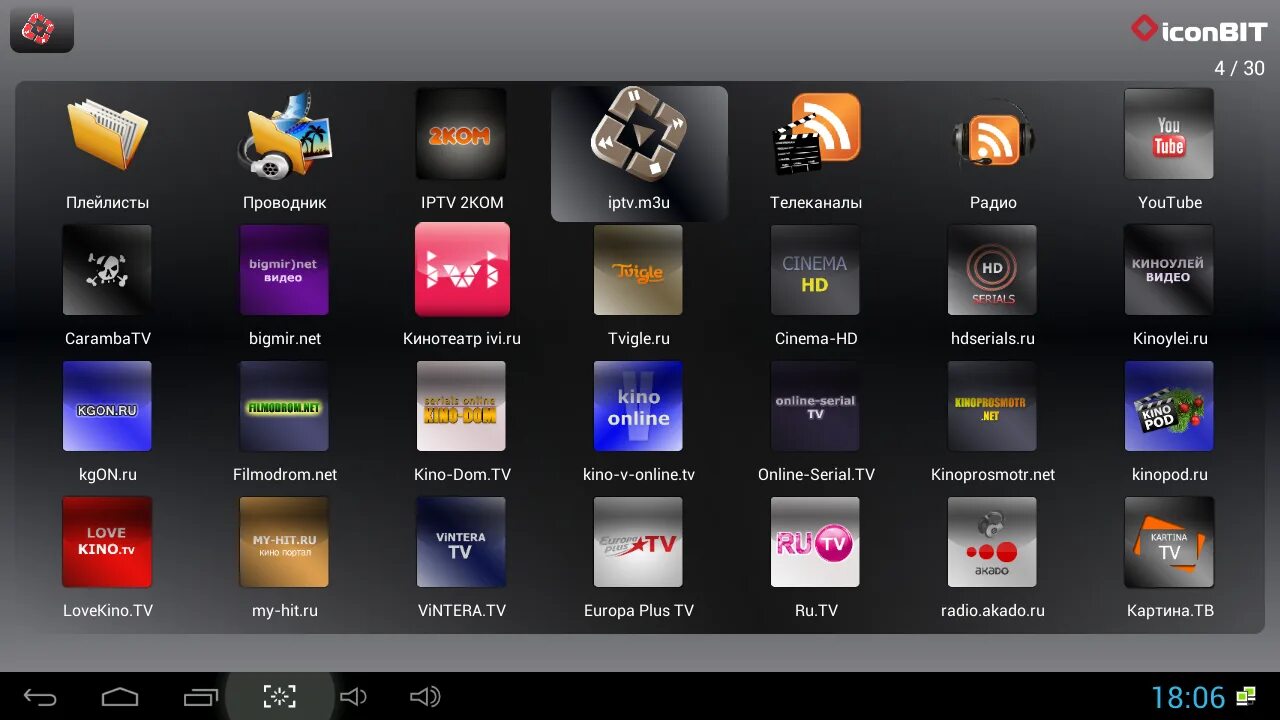
Task: Open the kino-v-online.tv icon
Action: click(638, 406)
